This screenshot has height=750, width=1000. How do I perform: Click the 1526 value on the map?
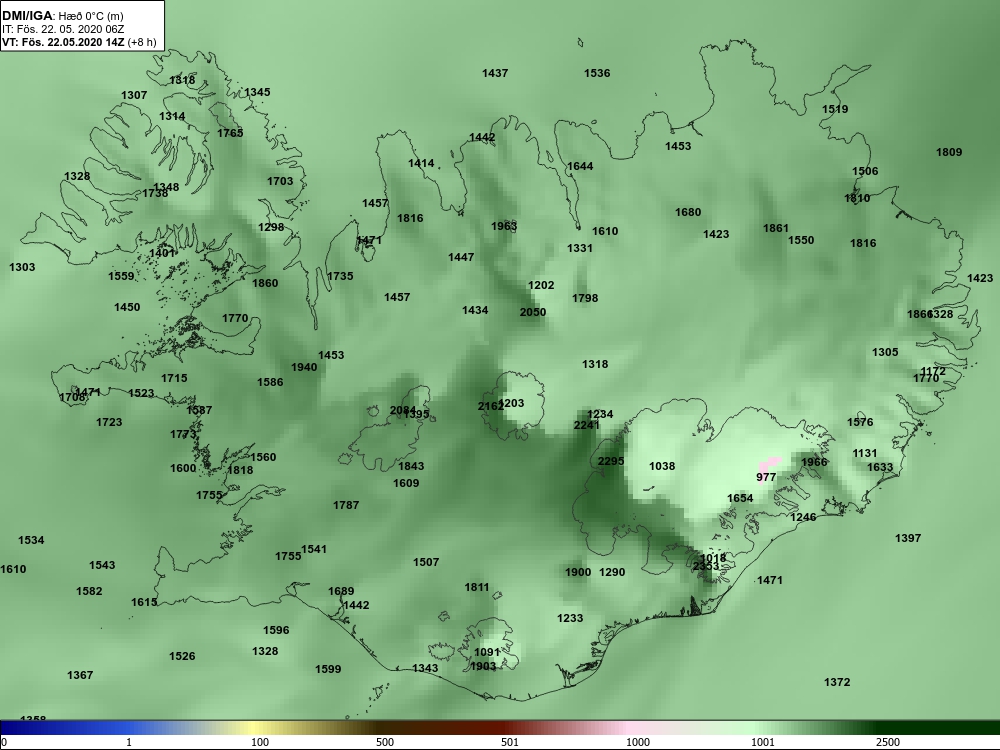pyautogui.click(x=182, y=657)
